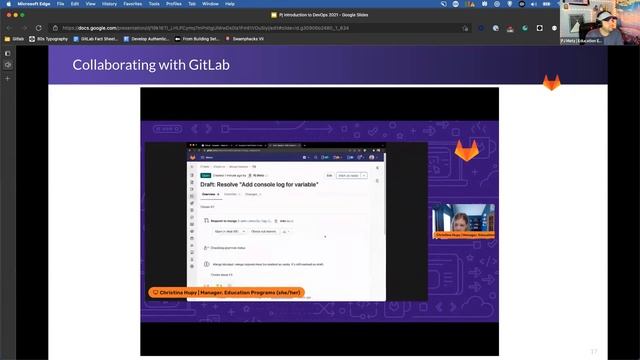The width and height of the screenshot is (640, 360).
Task: Open the Help menu
Action: 230,4
